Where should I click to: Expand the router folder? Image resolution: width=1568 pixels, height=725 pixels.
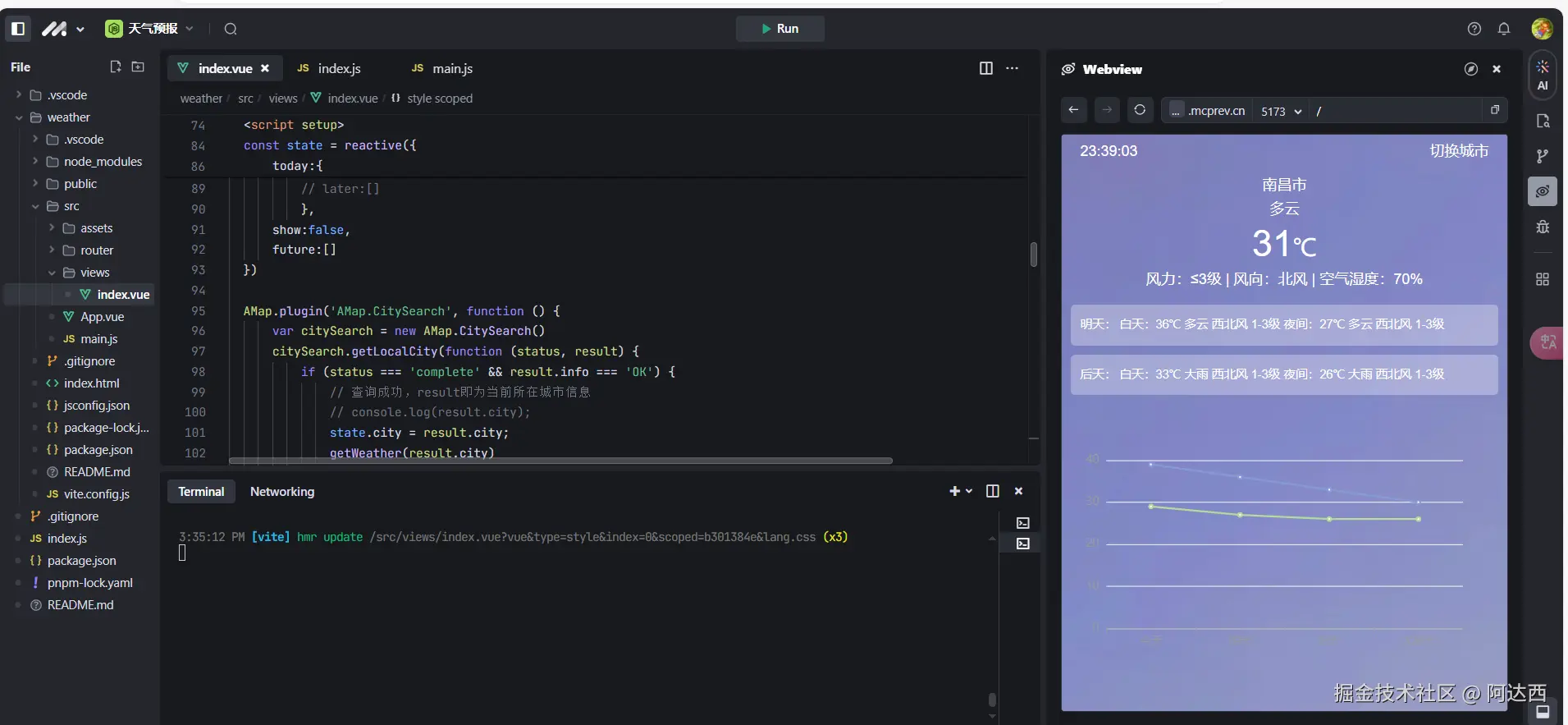pyautogui.click(x=52, y=250)
